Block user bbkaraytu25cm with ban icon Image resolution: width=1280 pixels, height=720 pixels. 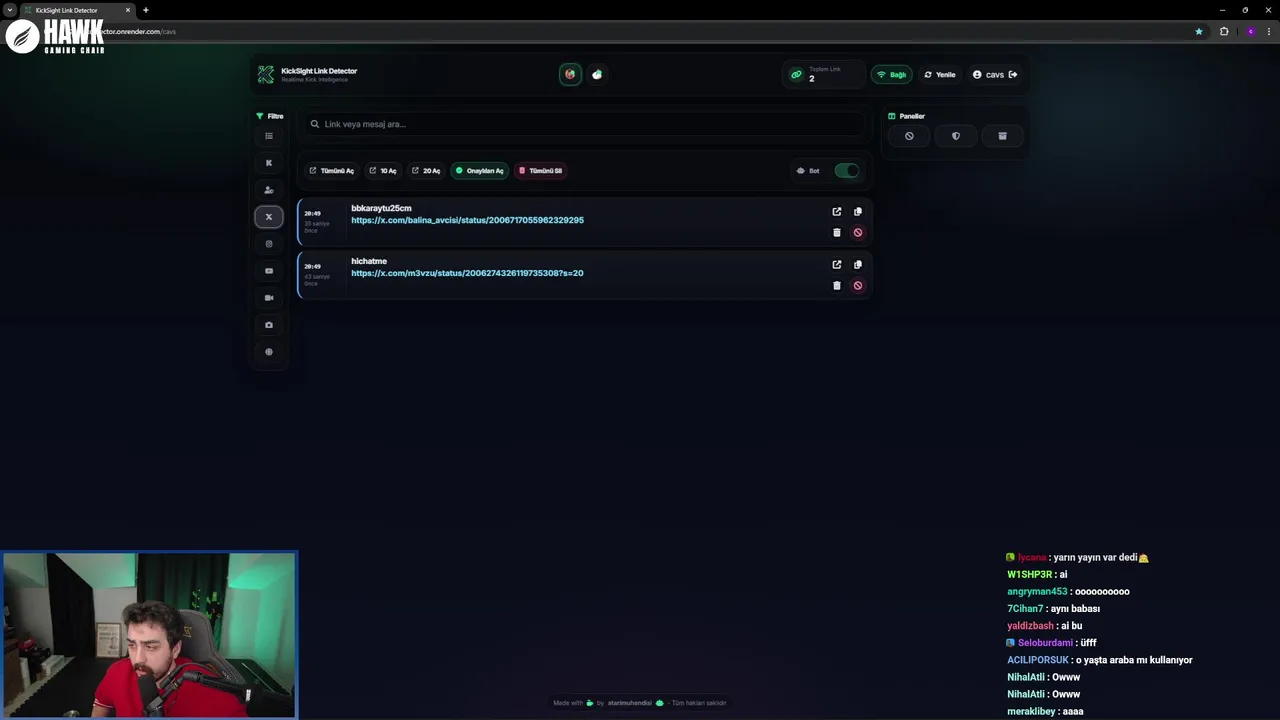[x=858, y=233]
